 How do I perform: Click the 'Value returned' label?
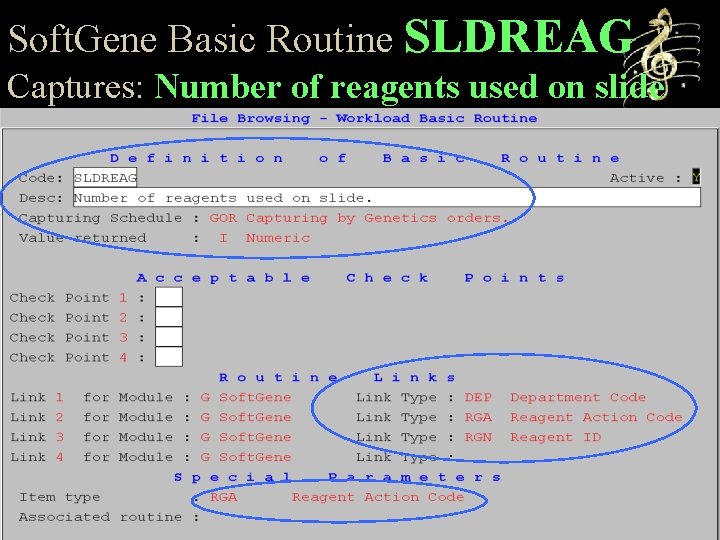(x=82, y=238)
